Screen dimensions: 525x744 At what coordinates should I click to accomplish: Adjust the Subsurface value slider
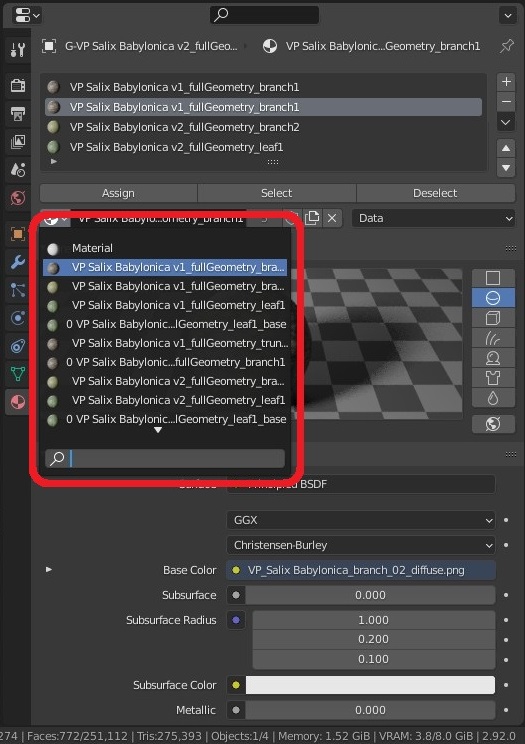[370, 595]
